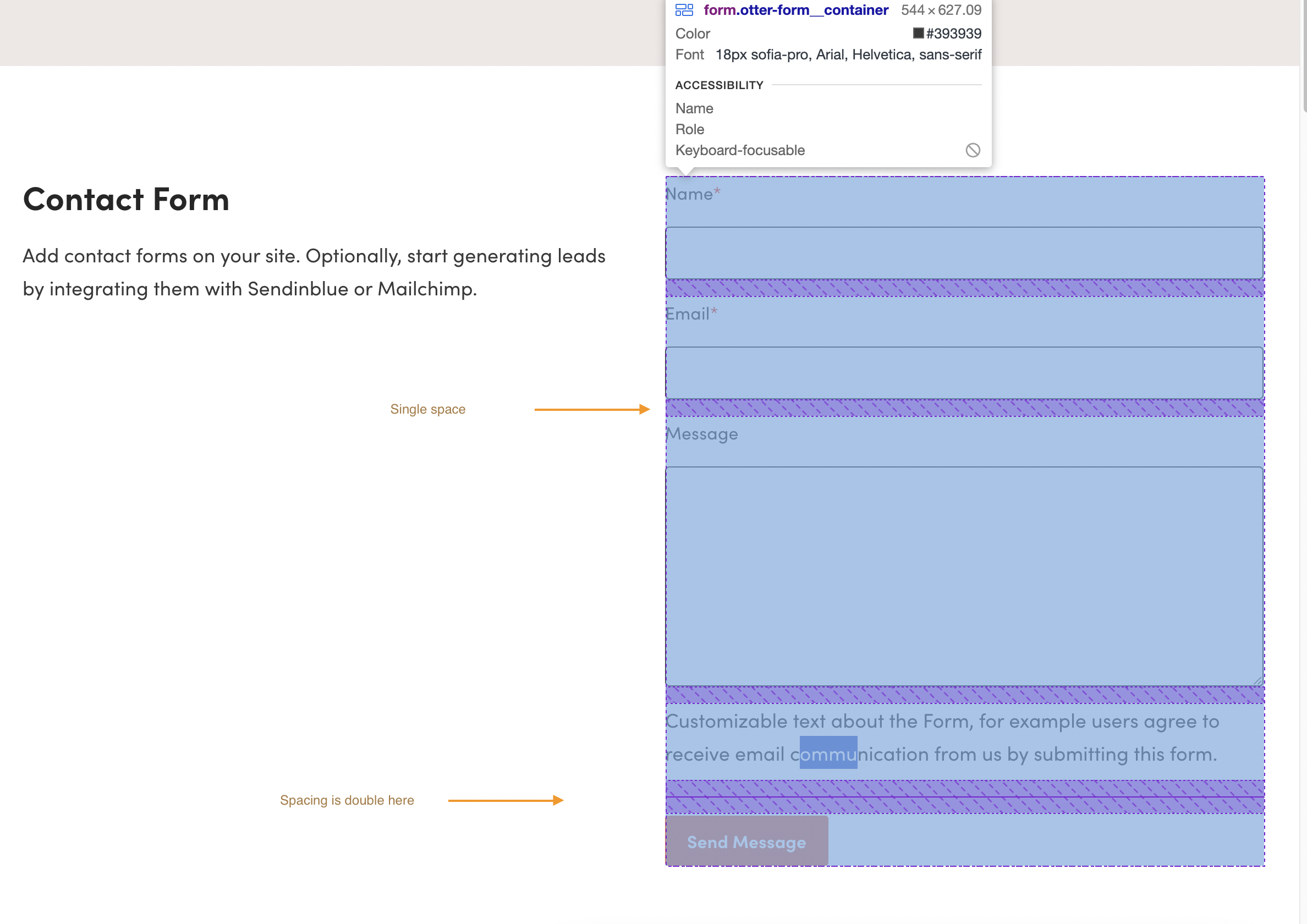Click the Name row under Accessibility

coord(694,108)
